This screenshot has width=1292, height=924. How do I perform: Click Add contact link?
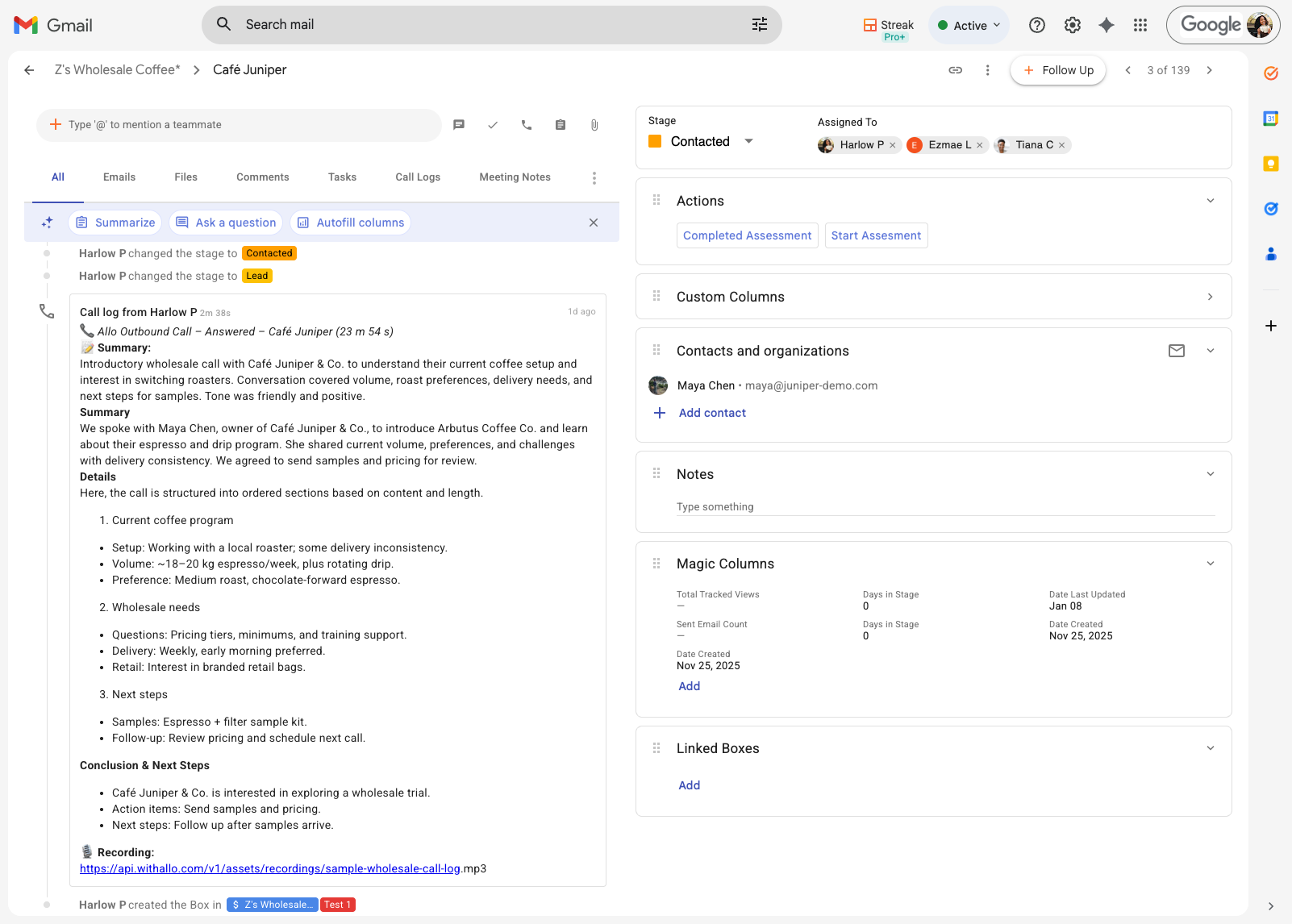(x=712, y=413)
